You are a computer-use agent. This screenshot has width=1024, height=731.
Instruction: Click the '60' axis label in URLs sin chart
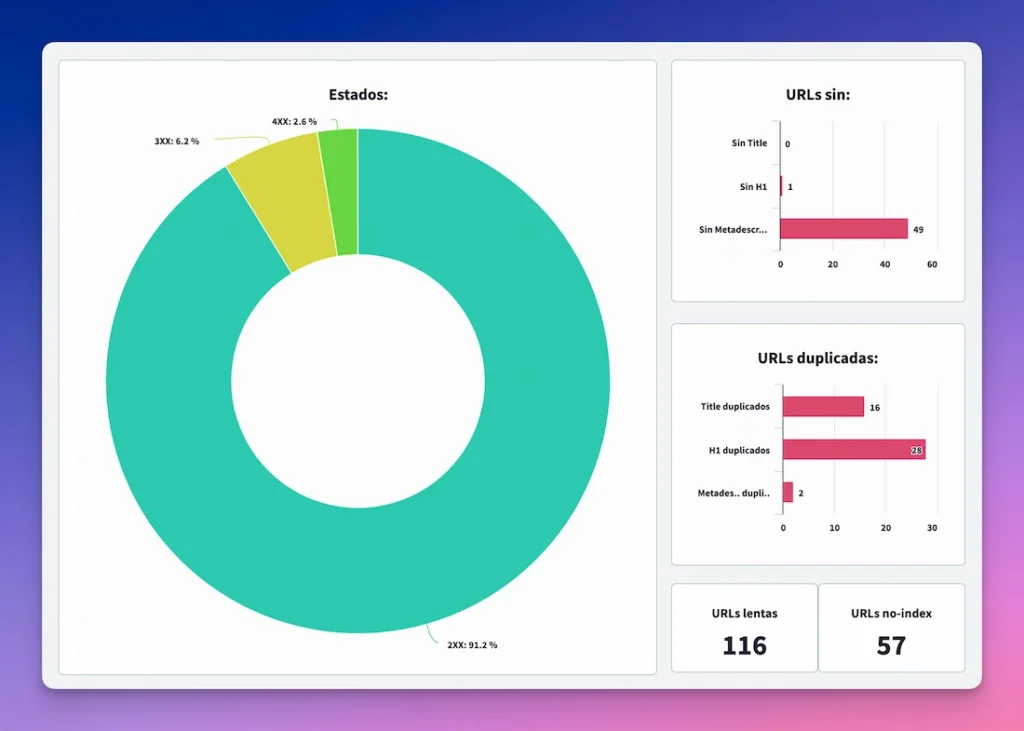click(x=931, y=264)
